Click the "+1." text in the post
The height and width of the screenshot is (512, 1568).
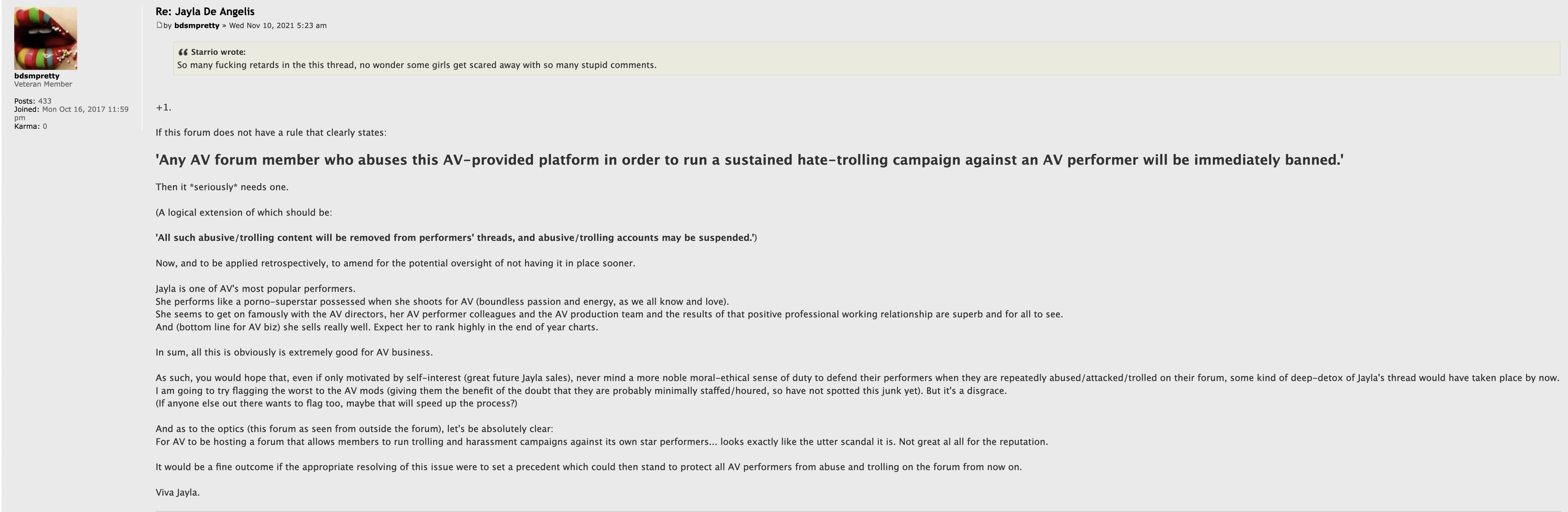pyautogui.click(x=163, y=108)
